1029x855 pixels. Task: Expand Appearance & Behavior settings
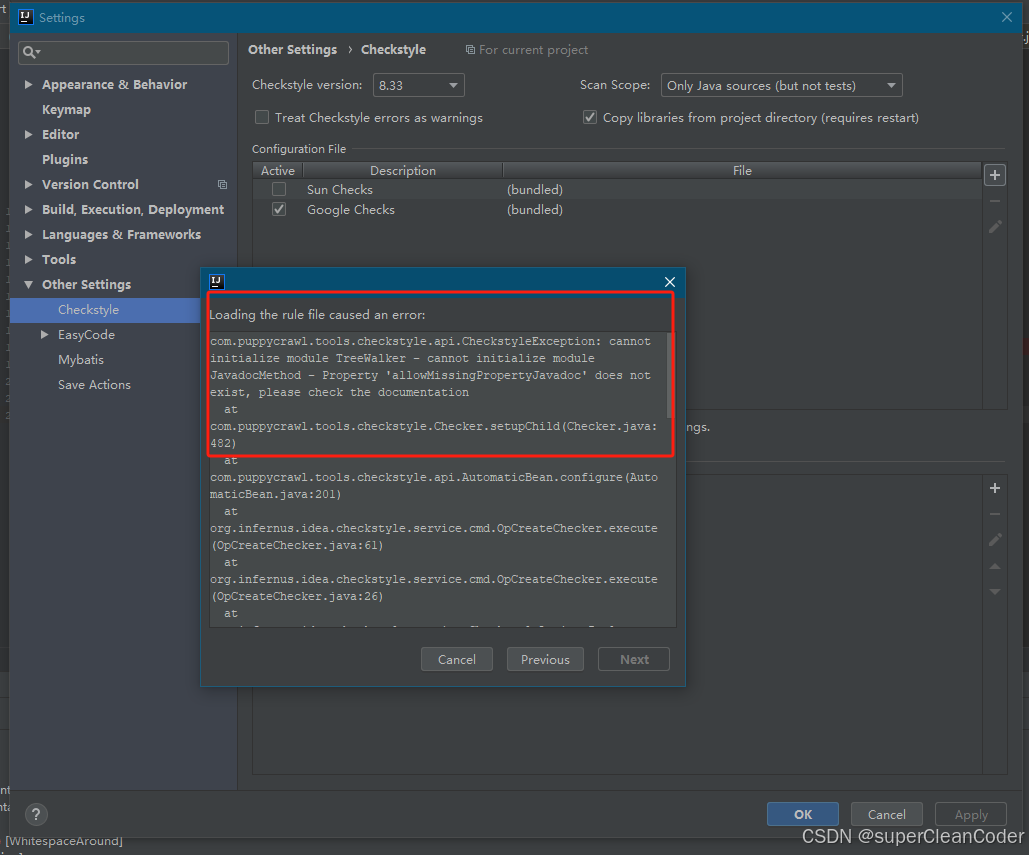coord(28,85)
